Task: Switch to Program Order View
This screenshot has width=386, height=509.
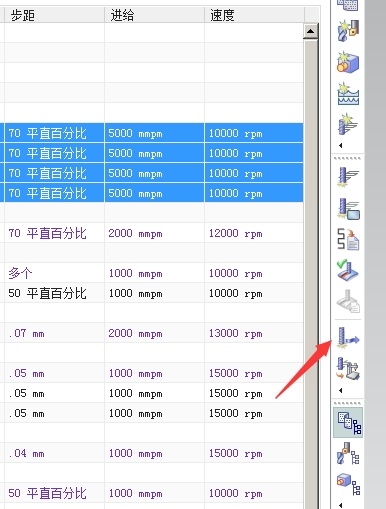Action: pyautogui.click(x=348, y=423)
